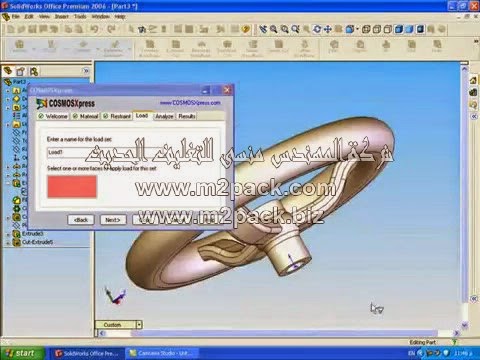Open the Window menu

(101, 16)
